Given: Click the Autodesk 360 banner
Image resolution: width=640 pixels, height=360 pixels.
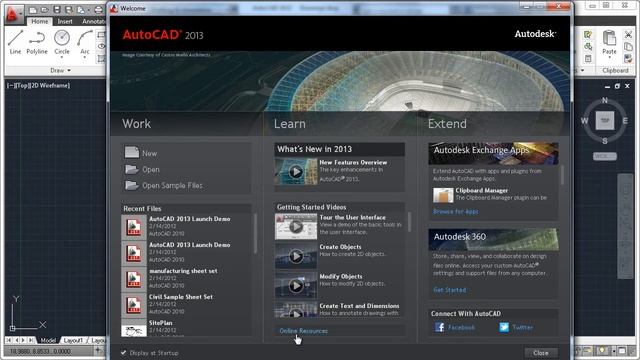Looking at the screenshot, I should pyautogui.click(x=493, y=239).
